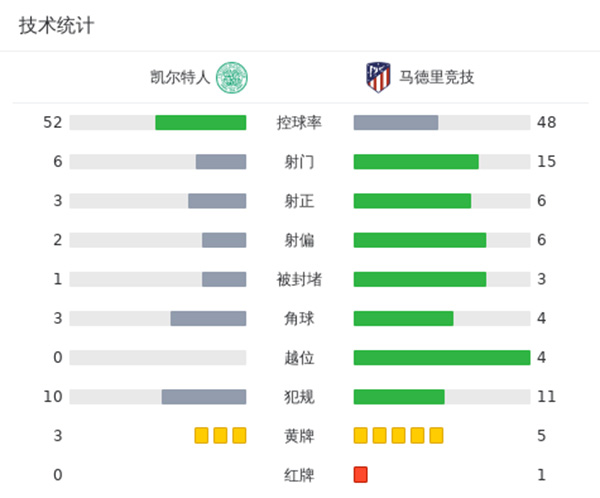
Task: Click the 越位 offside stat label
Action: [x=299, y=358]
